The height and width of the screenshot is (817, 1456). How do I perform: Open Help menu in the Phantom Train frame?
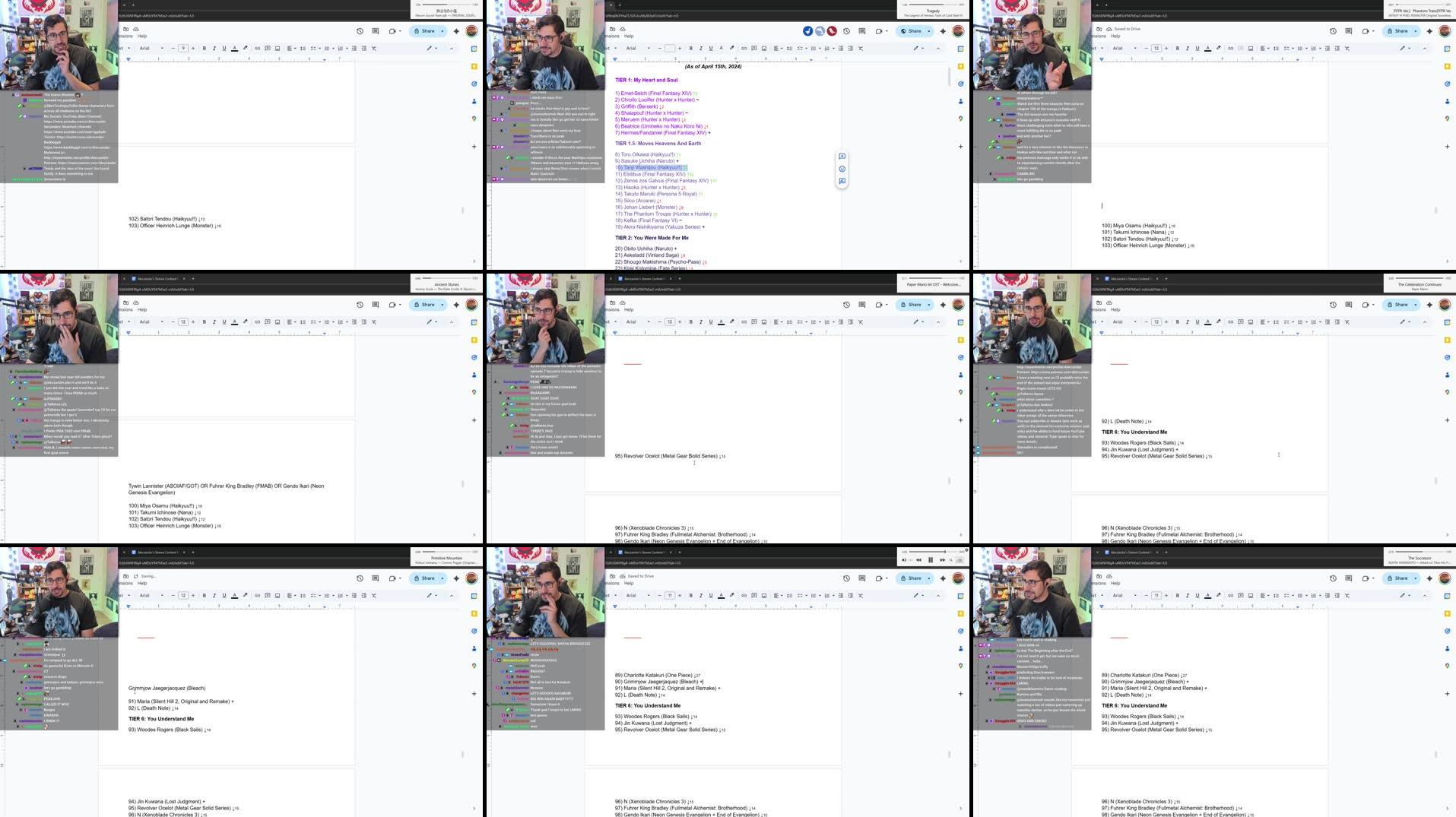pyautogui.click(x=1115, y=36)
